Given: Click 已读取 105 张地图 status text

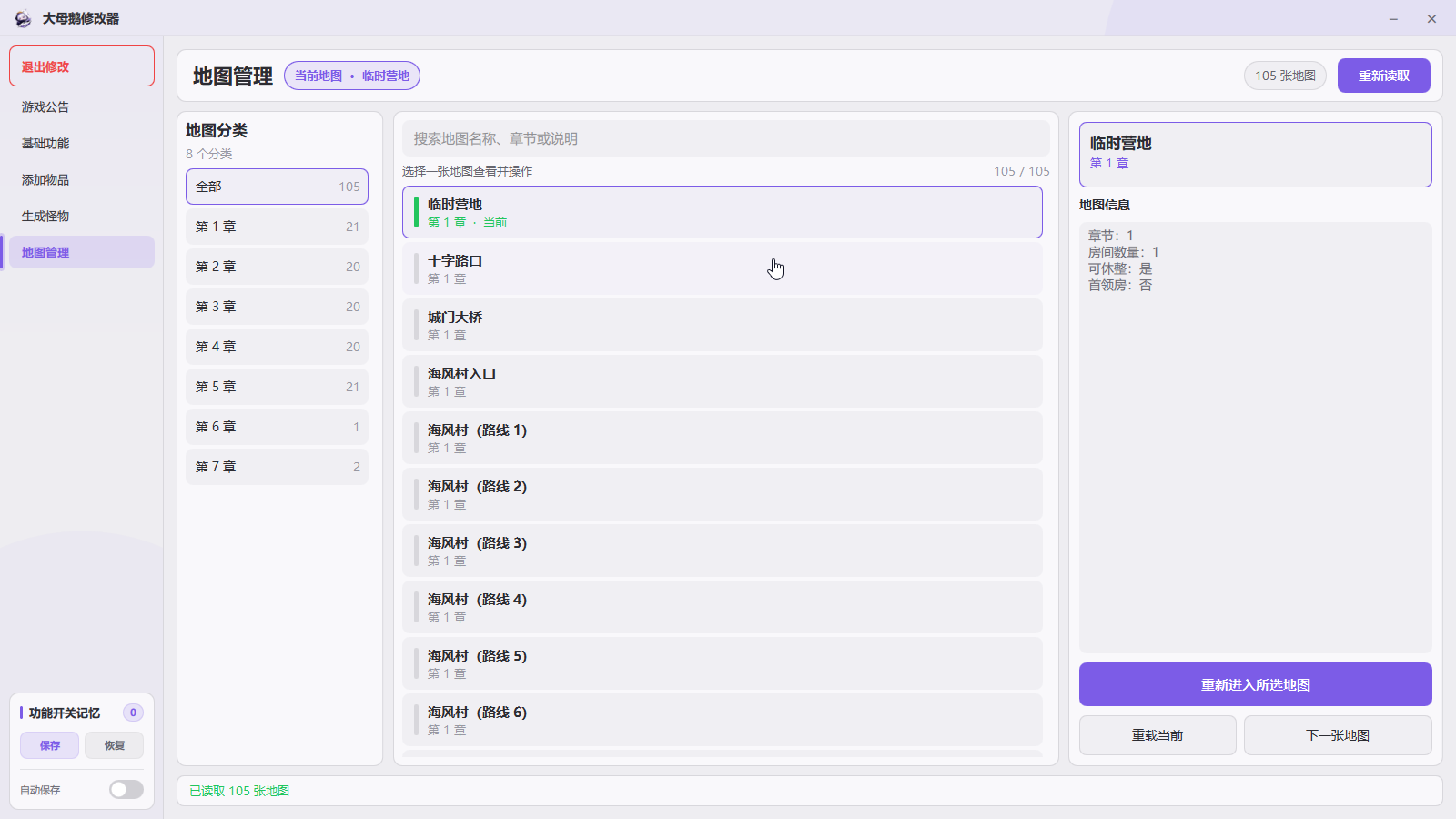Looking at the screenshot, I should 239,791.
